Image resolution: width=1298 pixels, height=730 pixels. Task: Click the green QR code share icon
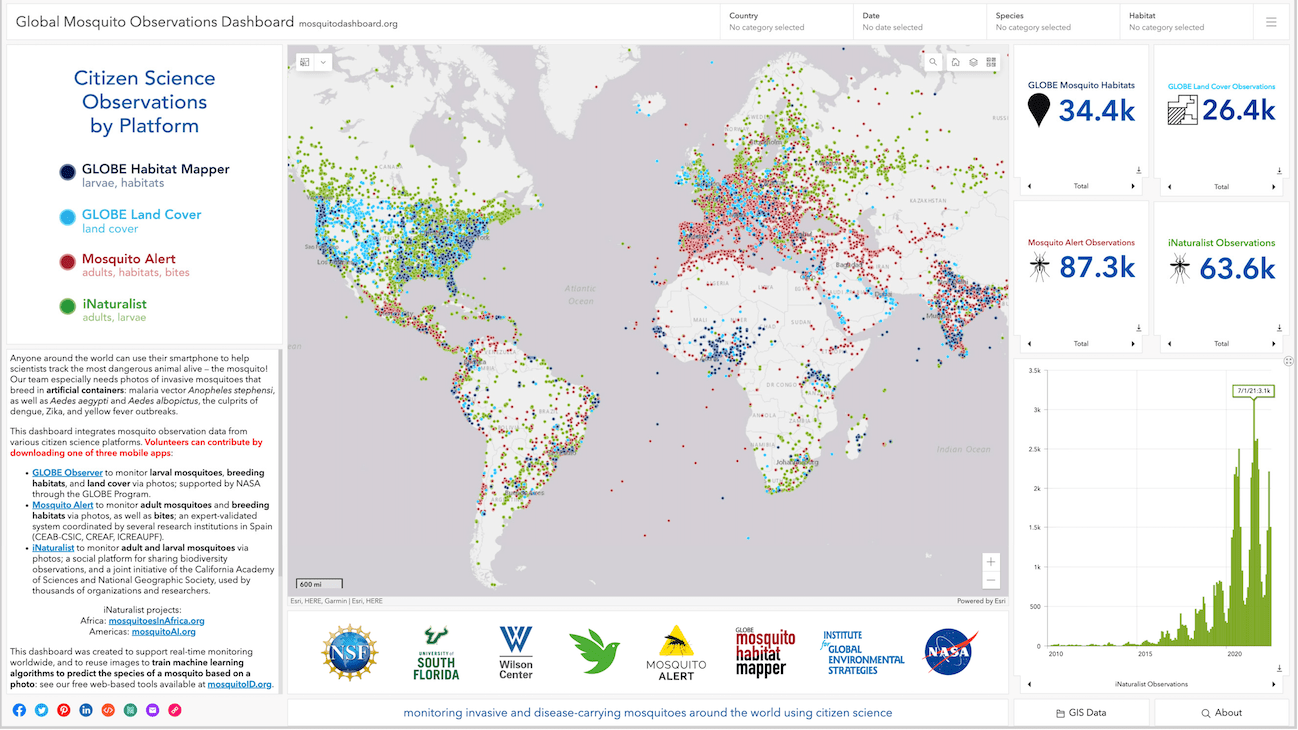click(130, 710)
